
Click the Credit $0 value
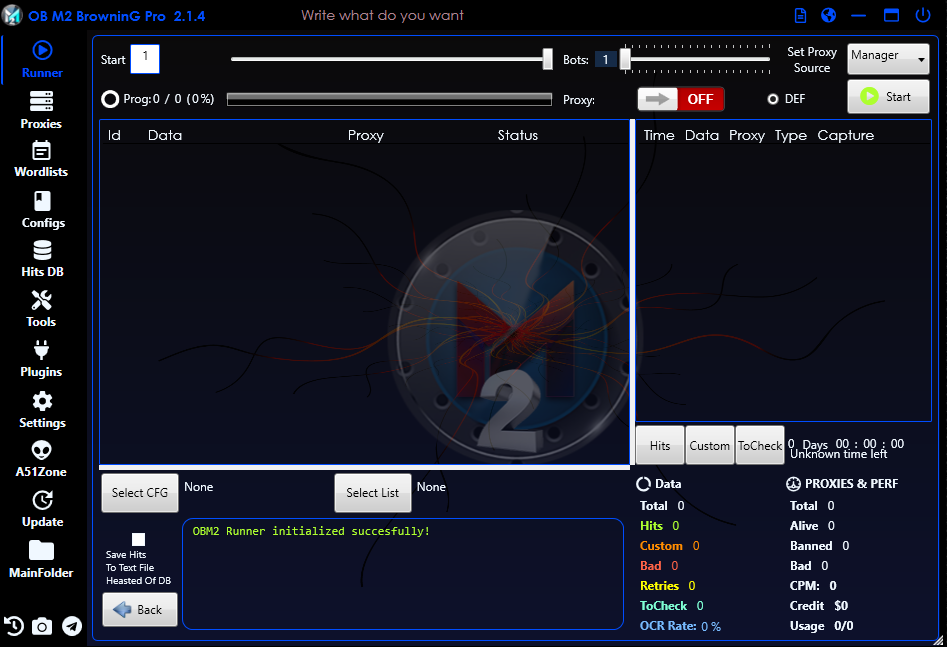tap(841, 605)
